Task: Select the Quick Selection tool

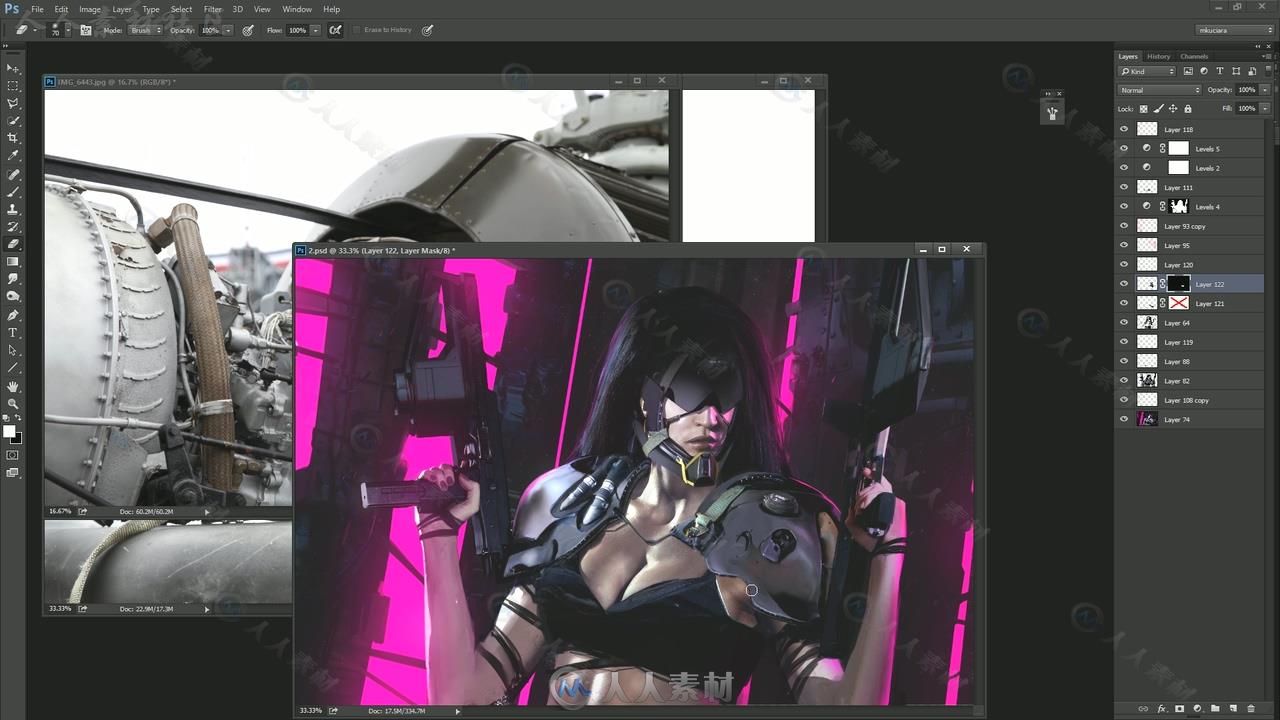Action: (13, 121)
